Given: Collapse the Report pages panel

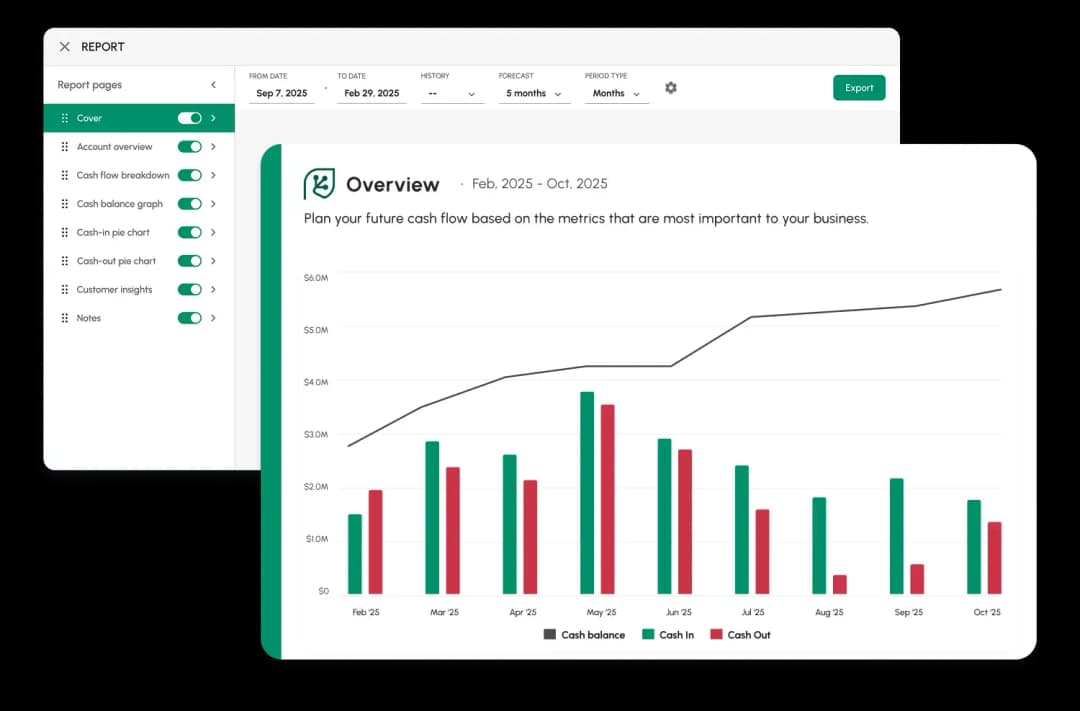Looking at the screenshot, I should point(213,85).
